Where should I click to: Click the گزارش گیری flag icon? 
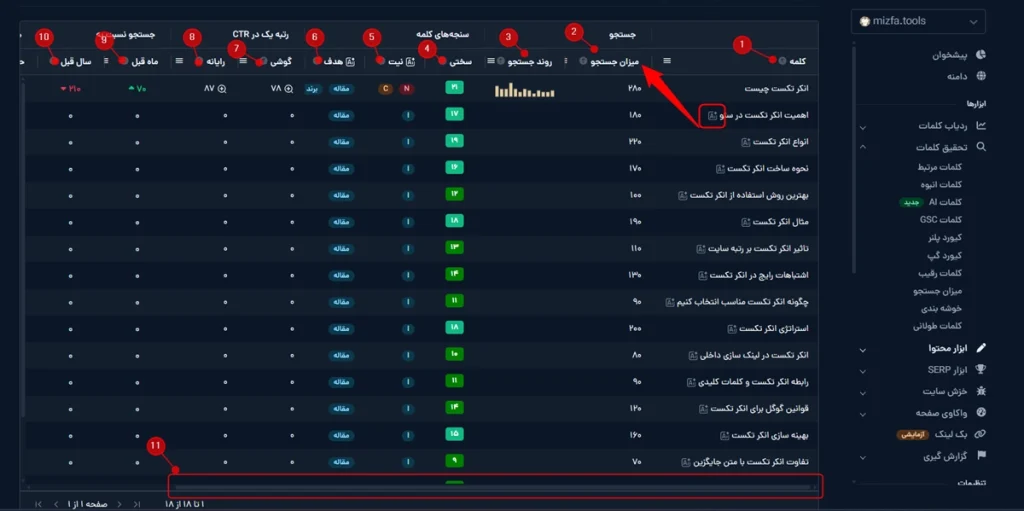coord(980,455)
